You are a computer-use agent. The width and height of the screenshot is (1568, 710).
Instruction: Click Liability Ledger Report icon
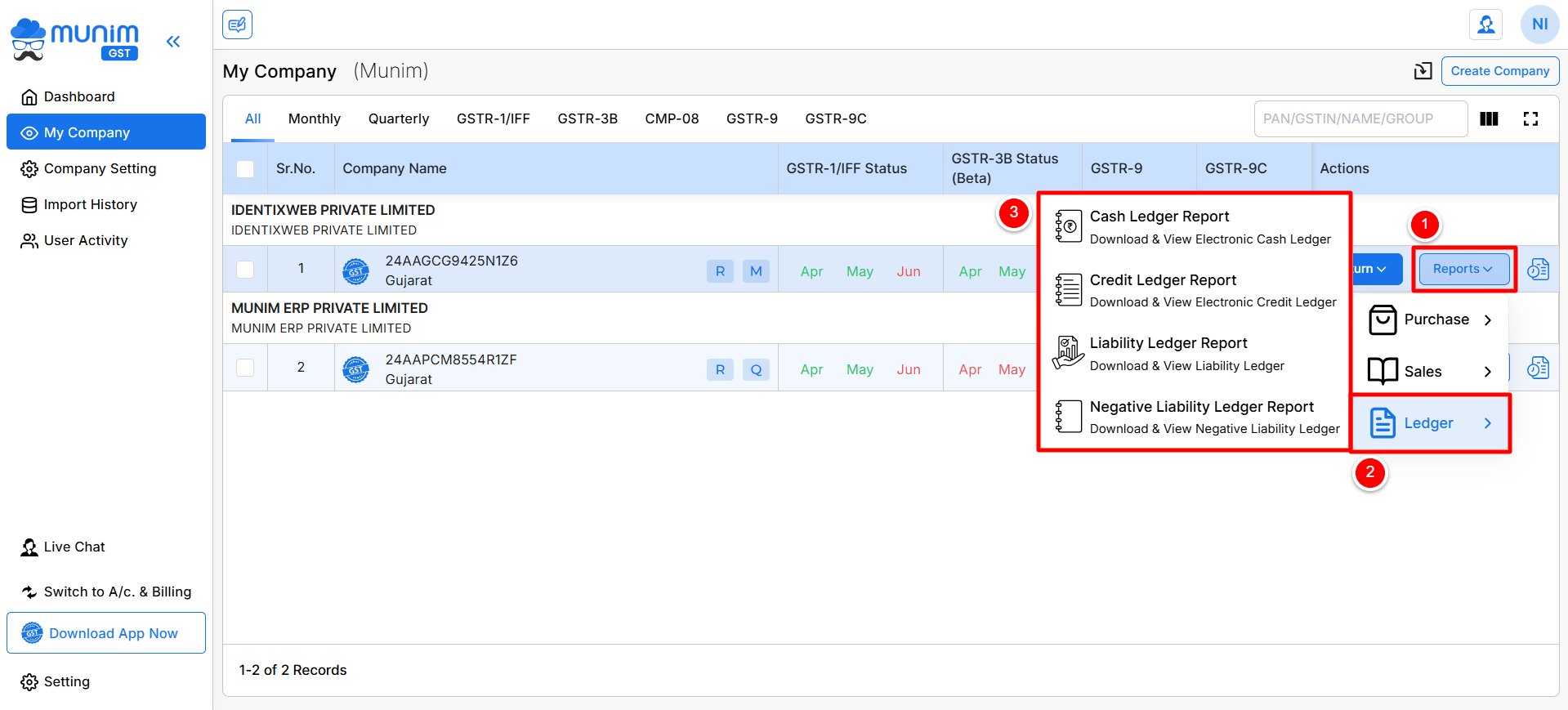pos(1068,353)
